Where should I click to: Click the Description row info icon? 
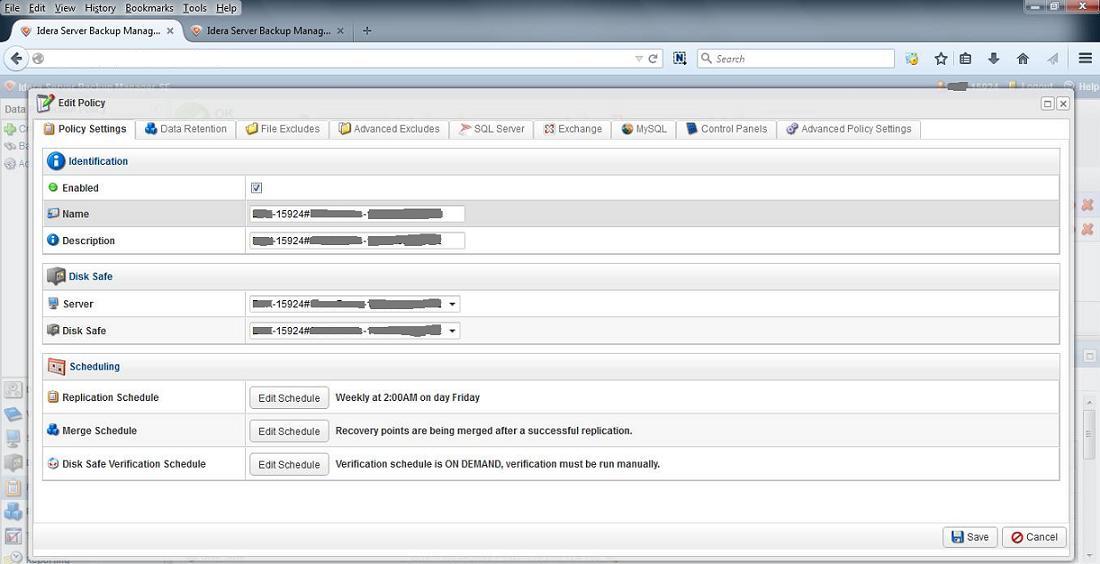point(53,240)
